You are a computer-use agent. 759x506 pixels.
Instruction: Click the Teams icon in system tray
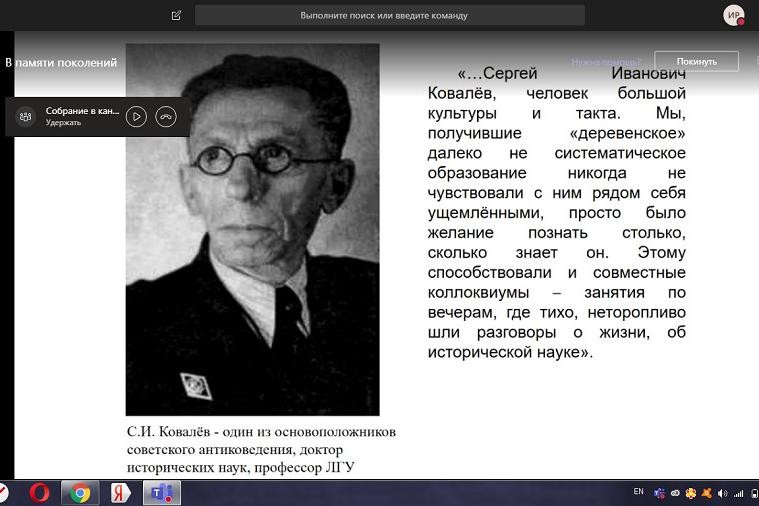point(660,493)
